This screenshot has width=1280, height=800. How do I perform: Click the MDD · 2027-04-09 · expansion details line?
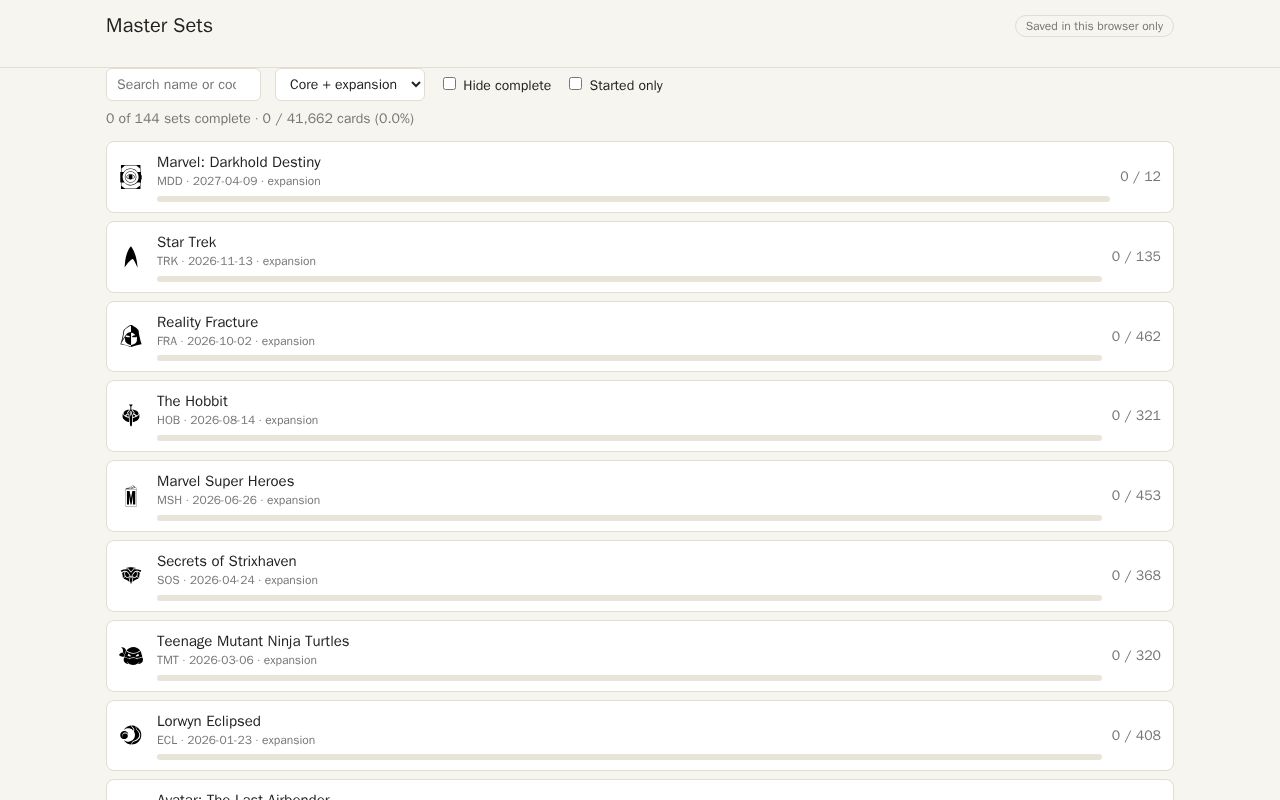tap(239, 181)
